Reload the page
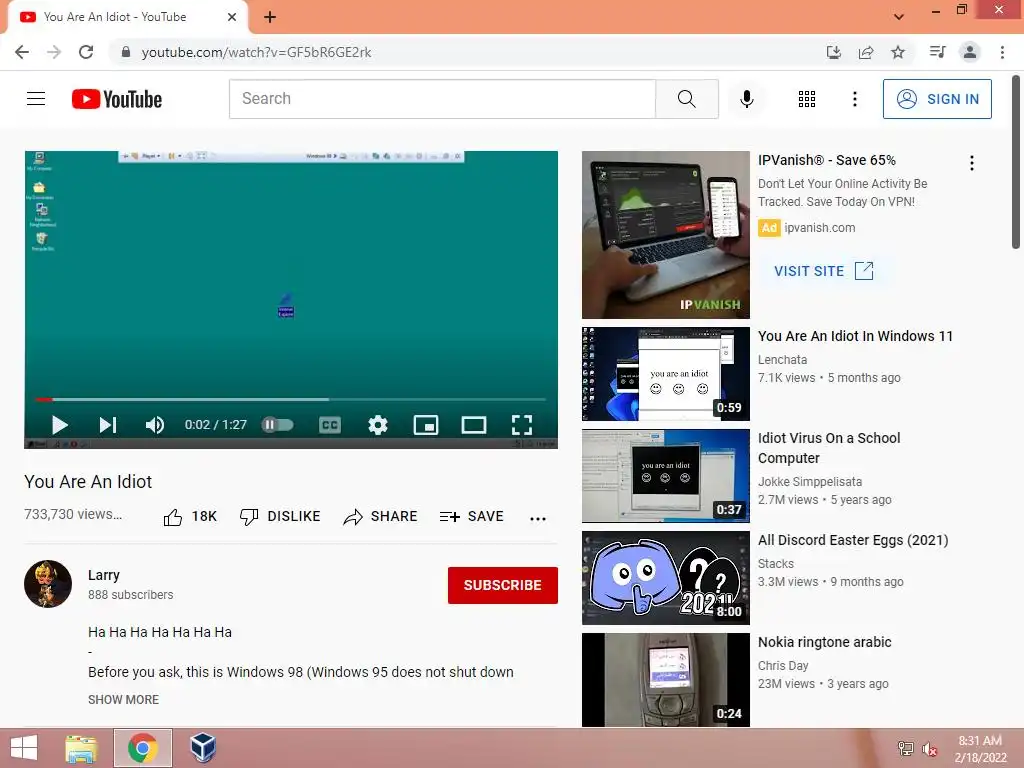1024x768 pixels. tap(86, 52)
